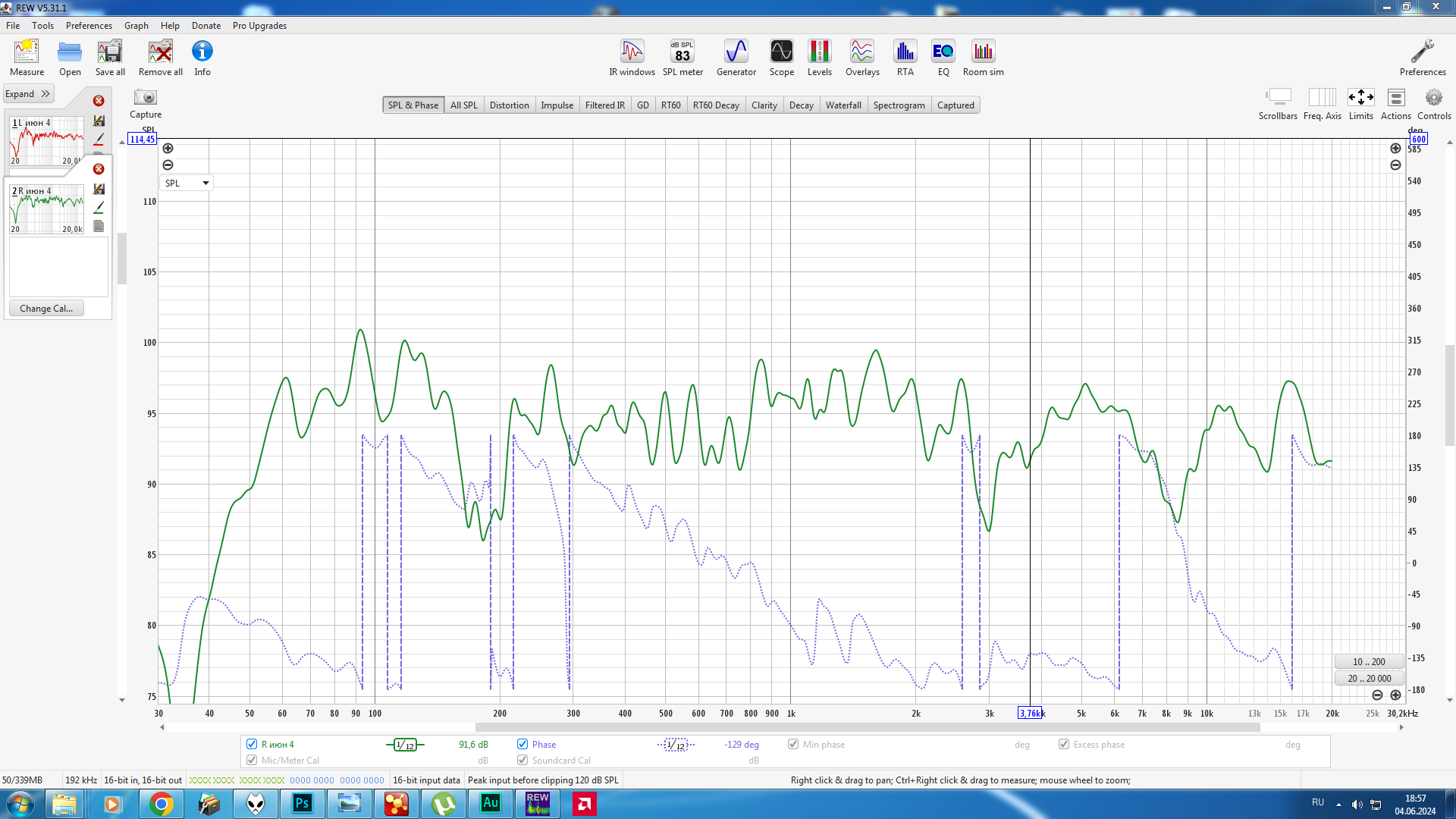Click the Change Cal... button

46,308
